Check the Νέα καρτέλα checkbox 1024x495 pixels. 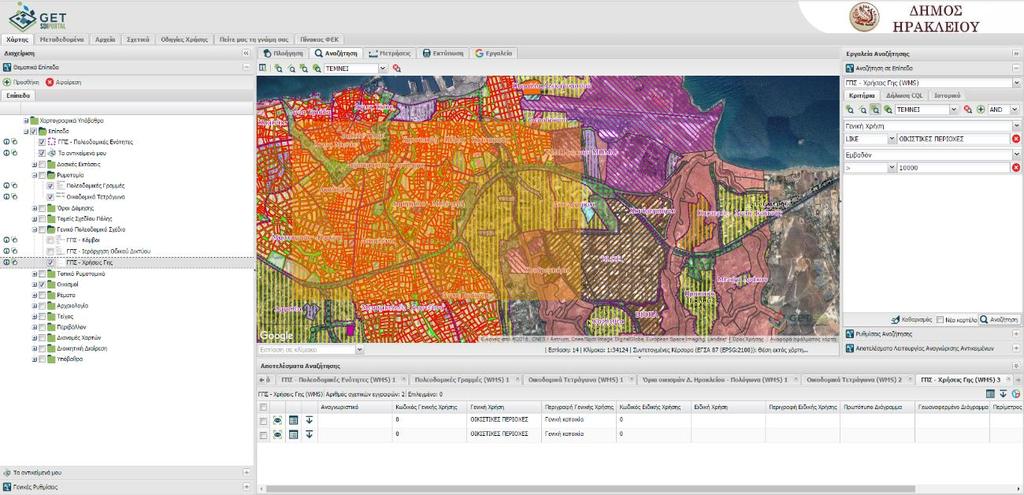tap(940, 320)
